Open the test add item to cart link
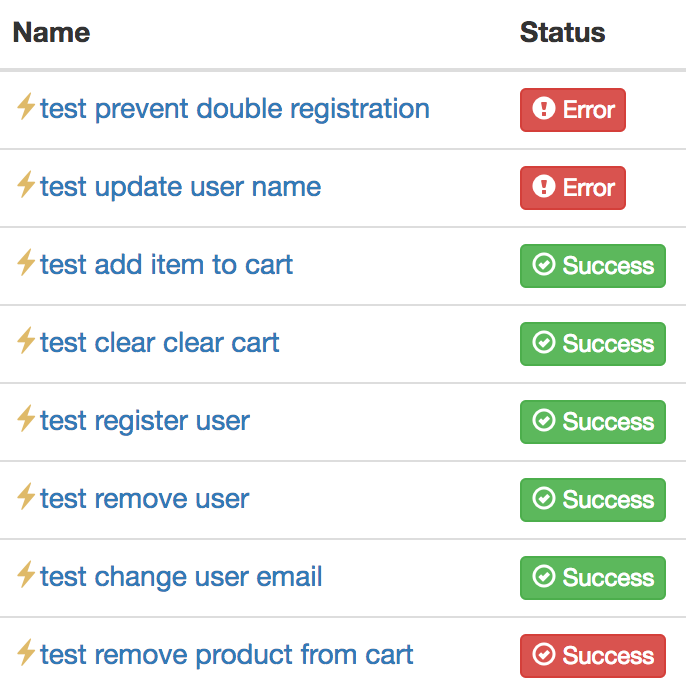The height and width of the screenshot is (698, 686). (x=166, y=265)
